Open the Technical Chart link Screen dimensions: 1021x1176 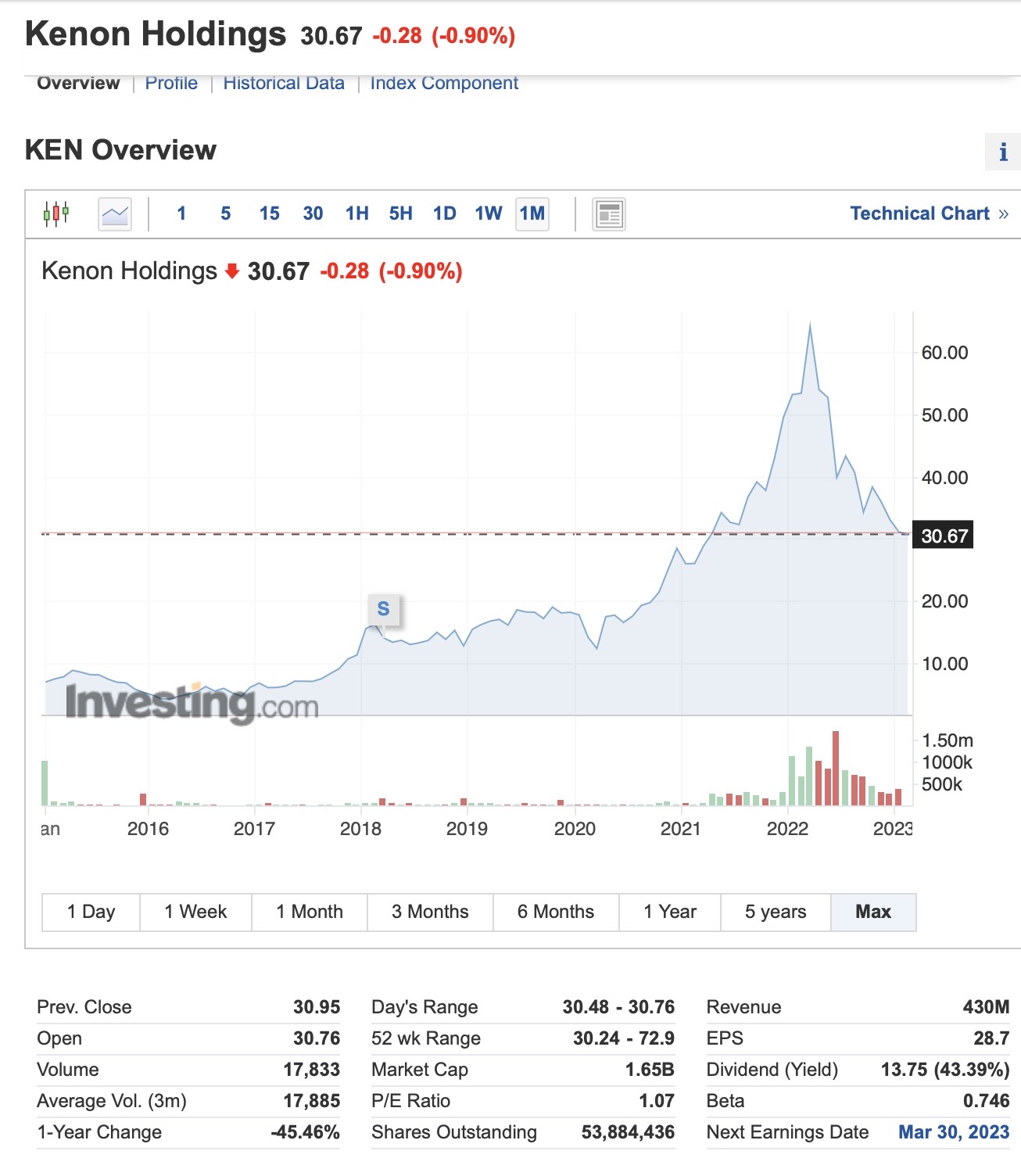[x=930, y=213]
